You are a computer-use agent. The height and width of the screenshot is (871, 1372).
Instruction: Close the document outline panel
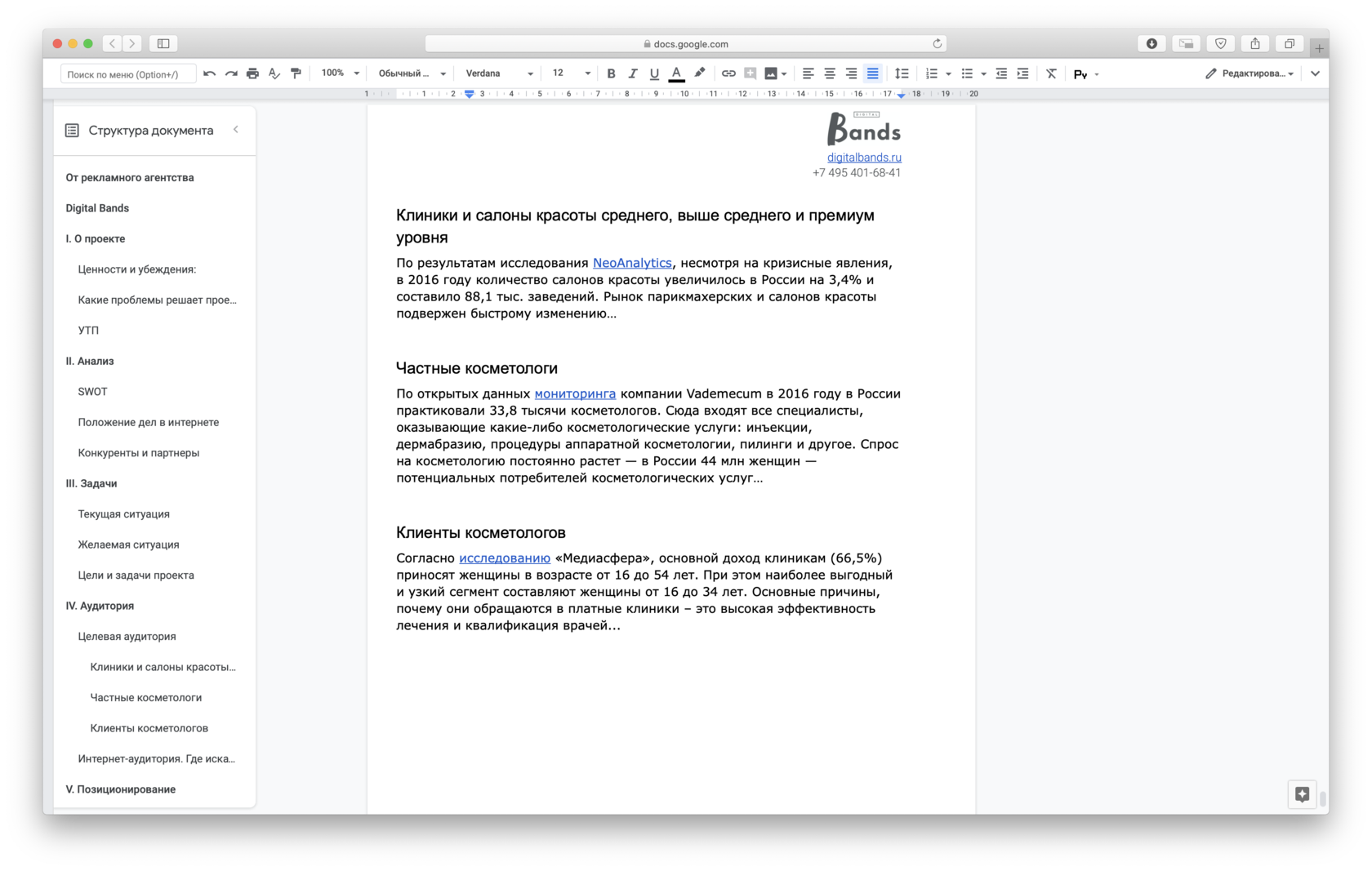click(x=236, y=130)
